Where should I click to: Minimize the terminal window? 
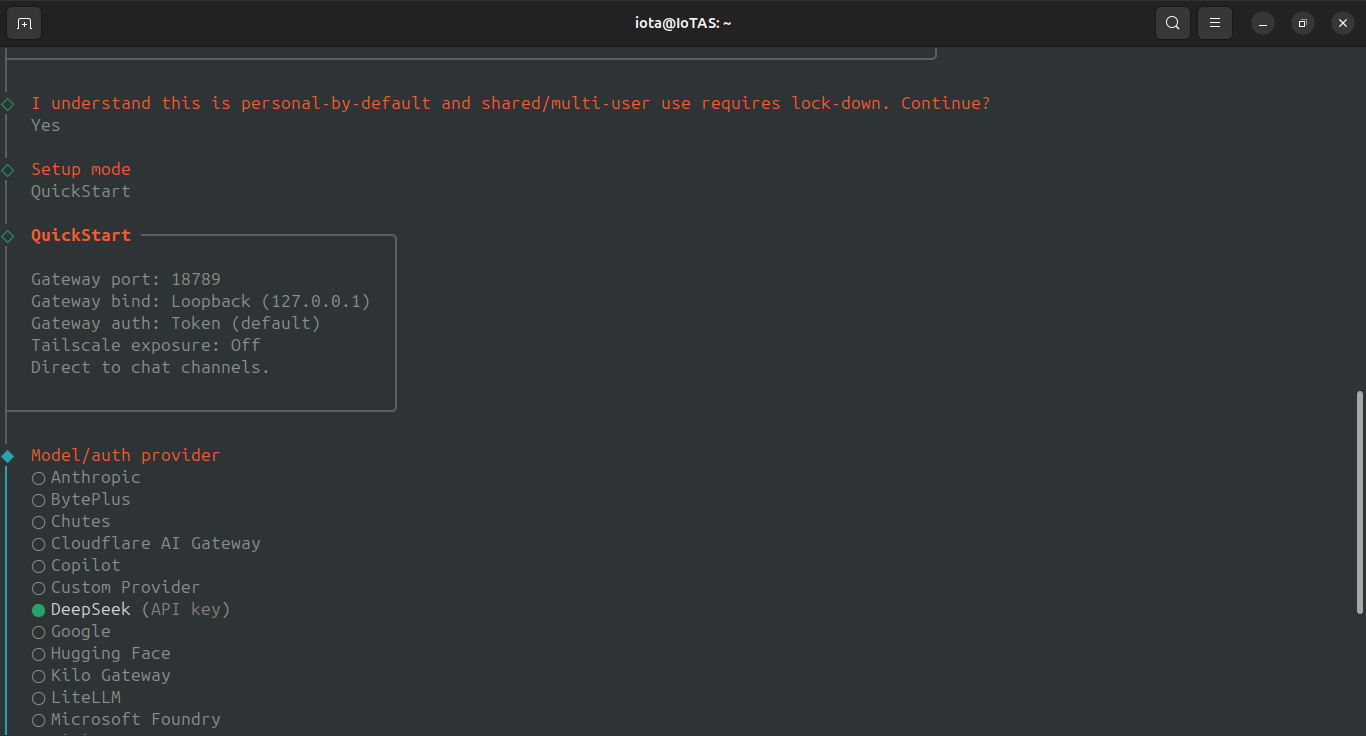pos(1263,23)
